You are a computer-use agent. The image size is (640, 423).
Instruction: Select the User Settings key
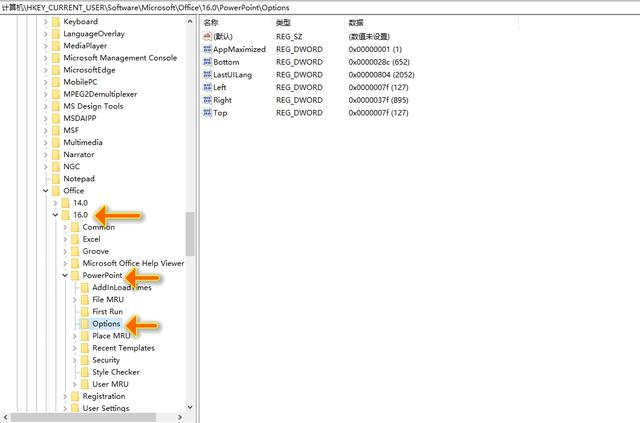106,408
